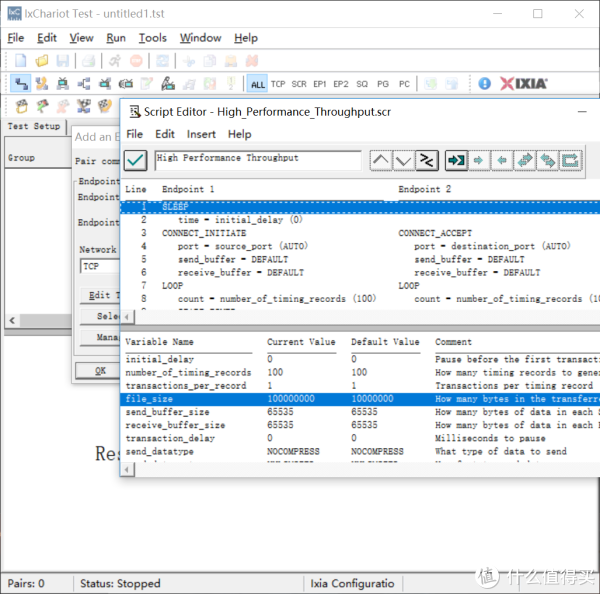Click the Paste icon in main toolbar
The height and width of the screenshot is (594, 600).
(x=230, y=60)
